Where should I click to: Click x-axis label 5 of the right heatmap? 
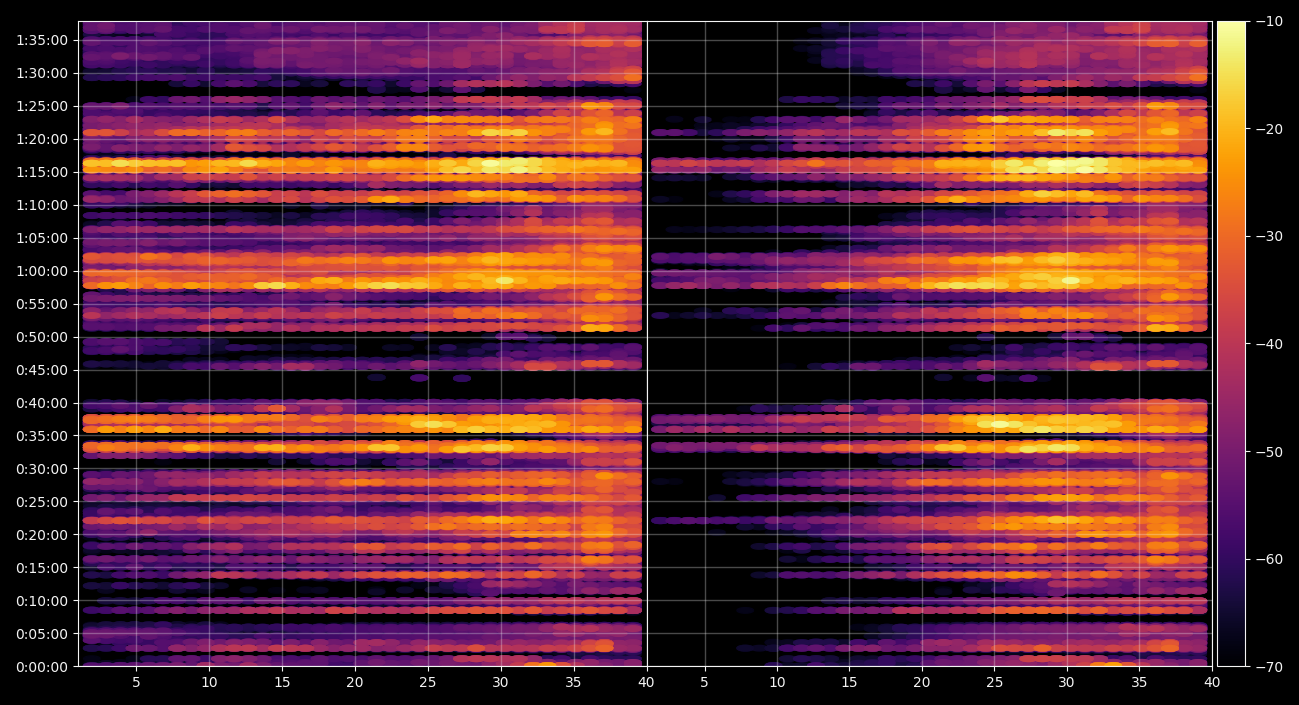[704, 683]
